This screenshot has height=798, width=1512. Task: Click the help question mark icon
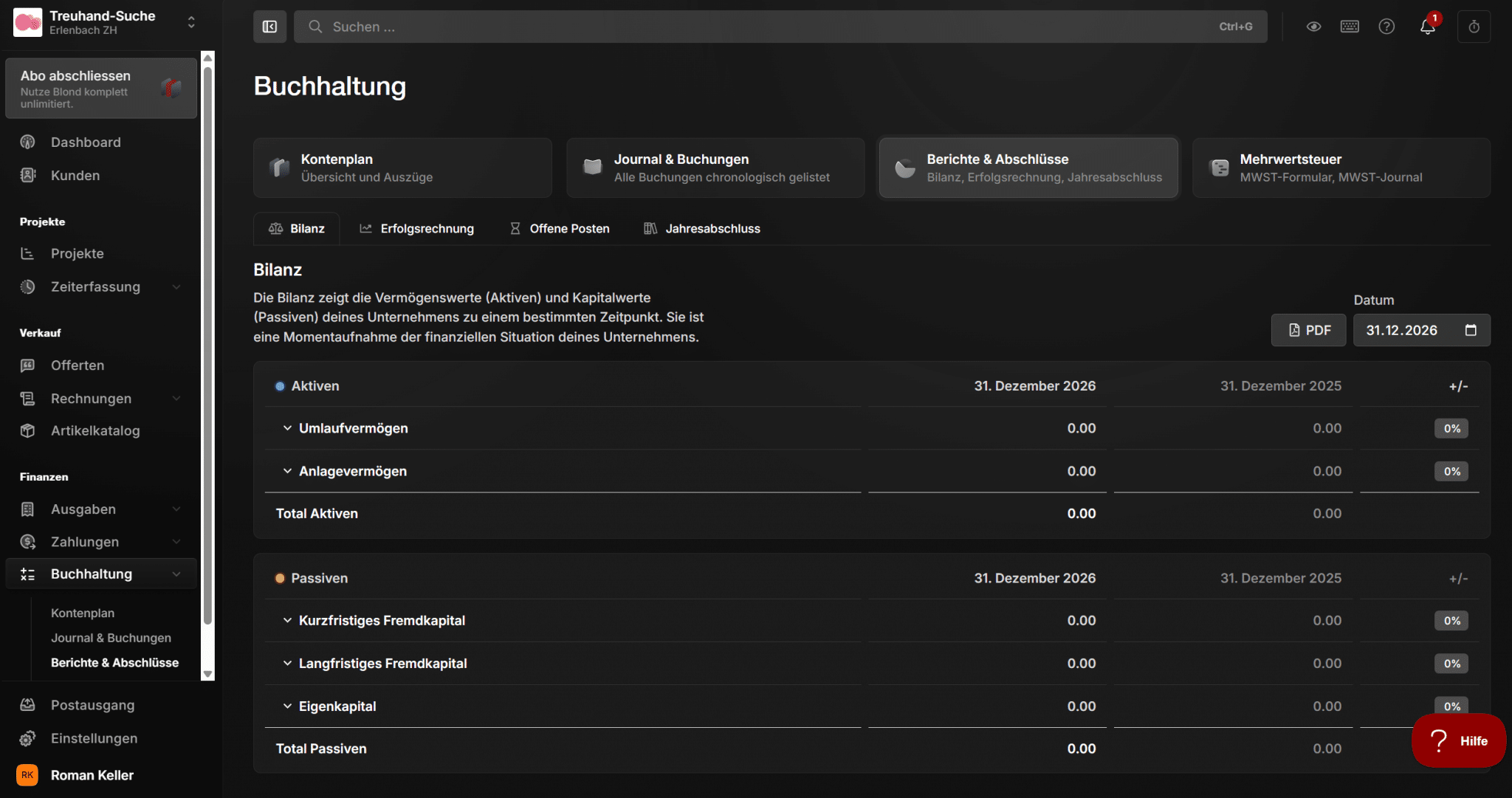(1386, 27)
